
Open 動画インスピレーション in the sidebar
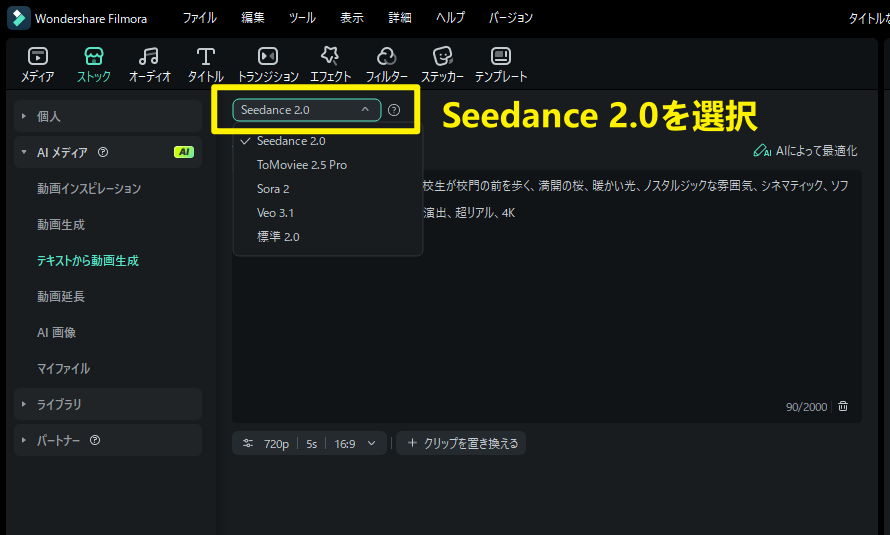tap(89, 188)
